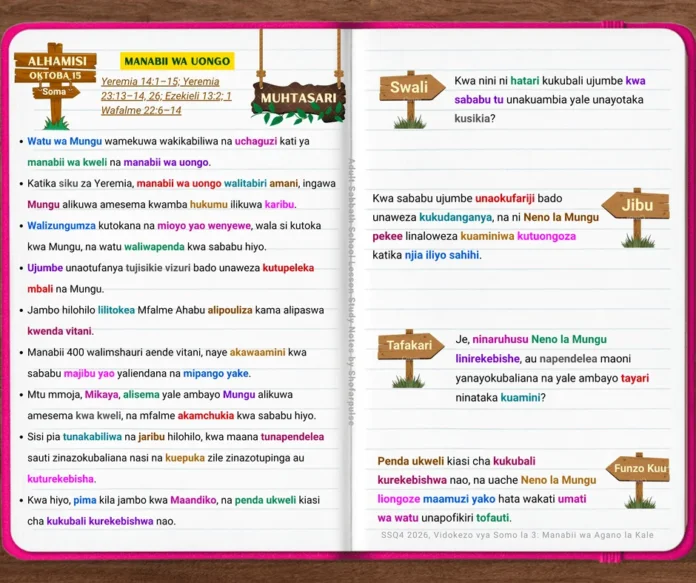Click the phrase 'kwenda vitani'
696x583 pixels.
coord(59,331)
